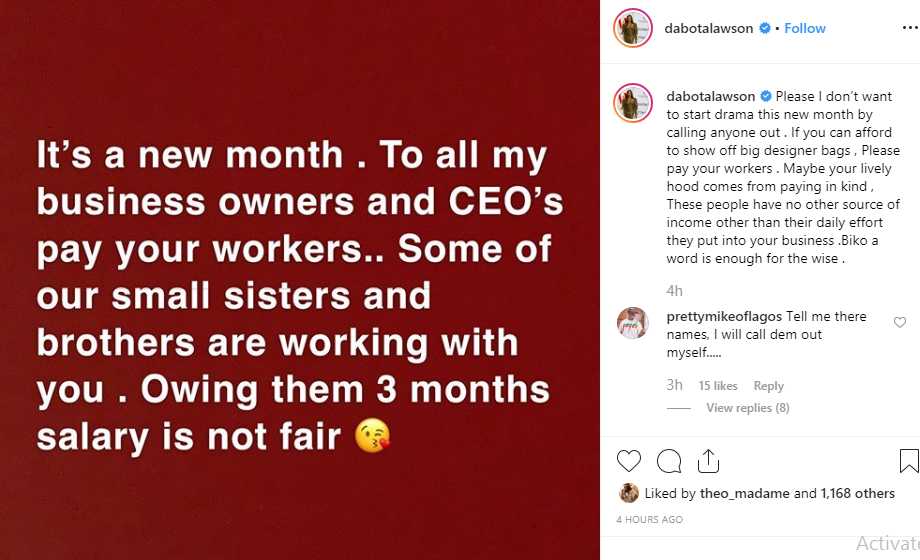The image size is (920, 560).
Task: Click the verified badge in post header
Action: 765,29
